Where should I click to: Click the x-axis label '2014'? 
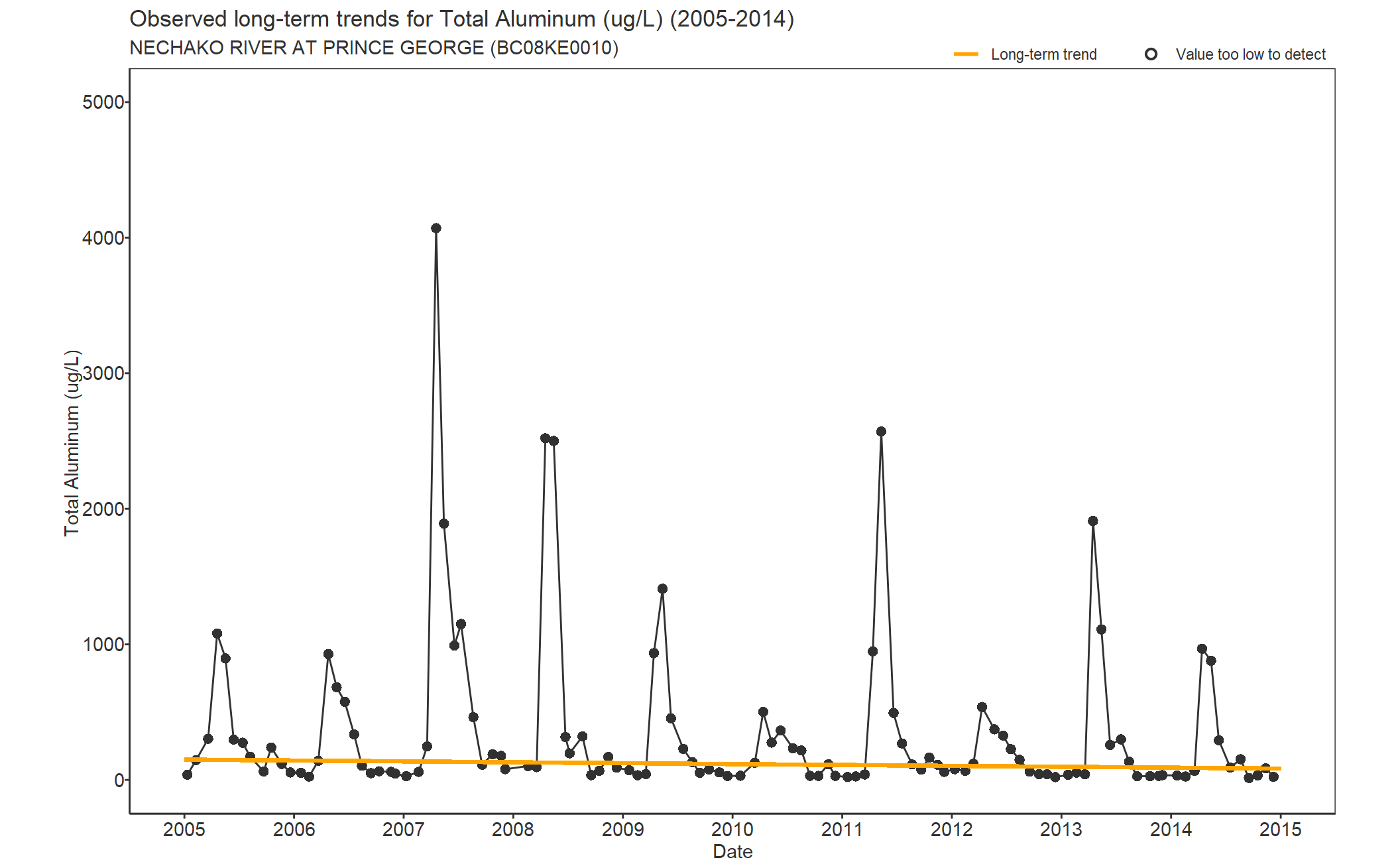(x=1171, y=830)
